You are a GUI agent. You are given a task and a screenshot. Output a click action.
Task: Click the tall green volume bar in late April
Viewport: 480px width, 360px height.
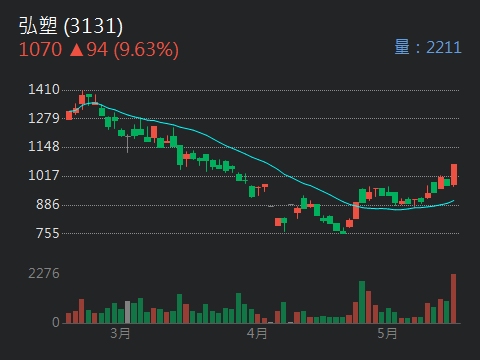point(362,302)
